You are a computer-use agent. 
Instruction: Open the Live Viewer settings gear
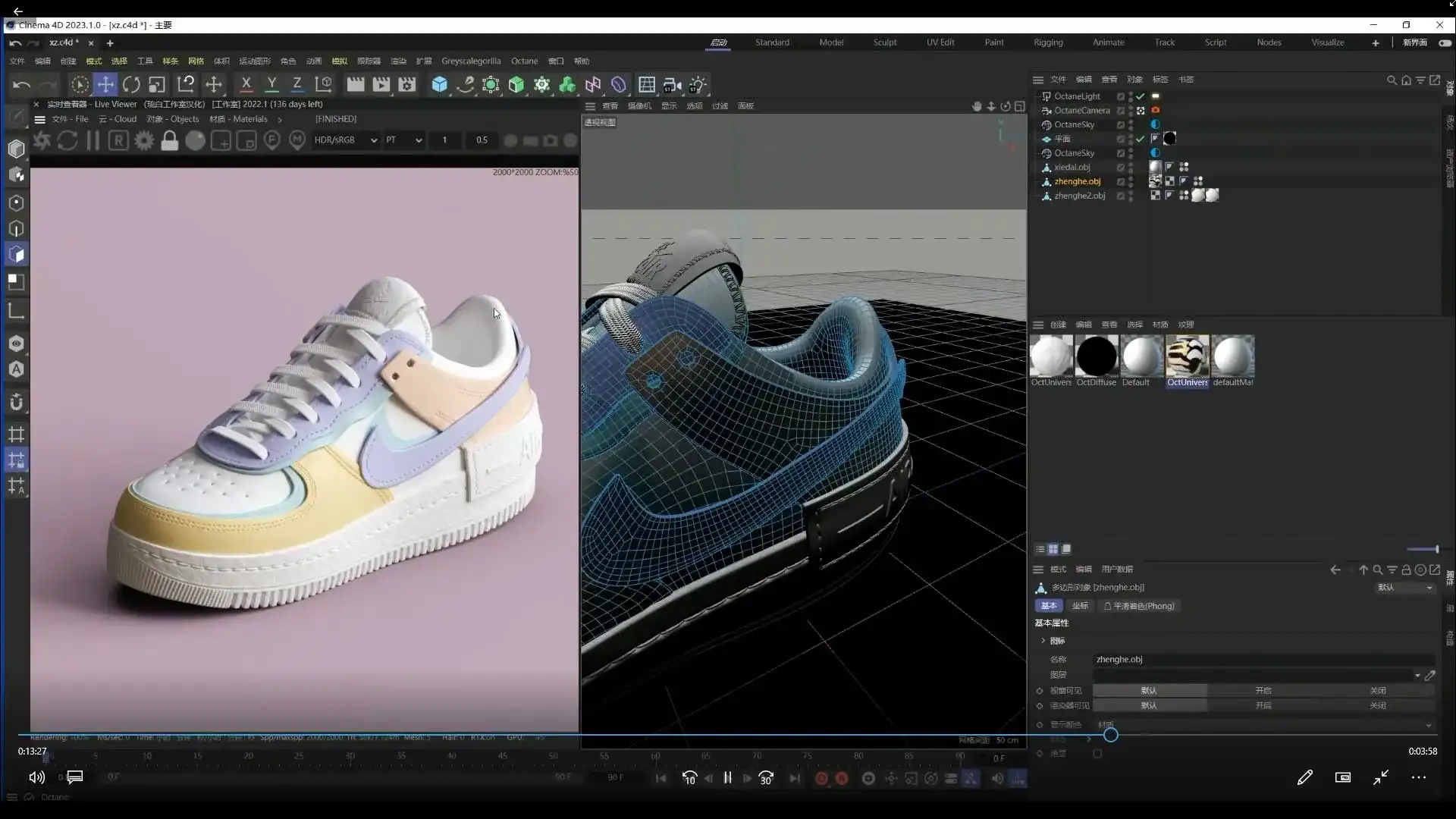tap(144, 140)
